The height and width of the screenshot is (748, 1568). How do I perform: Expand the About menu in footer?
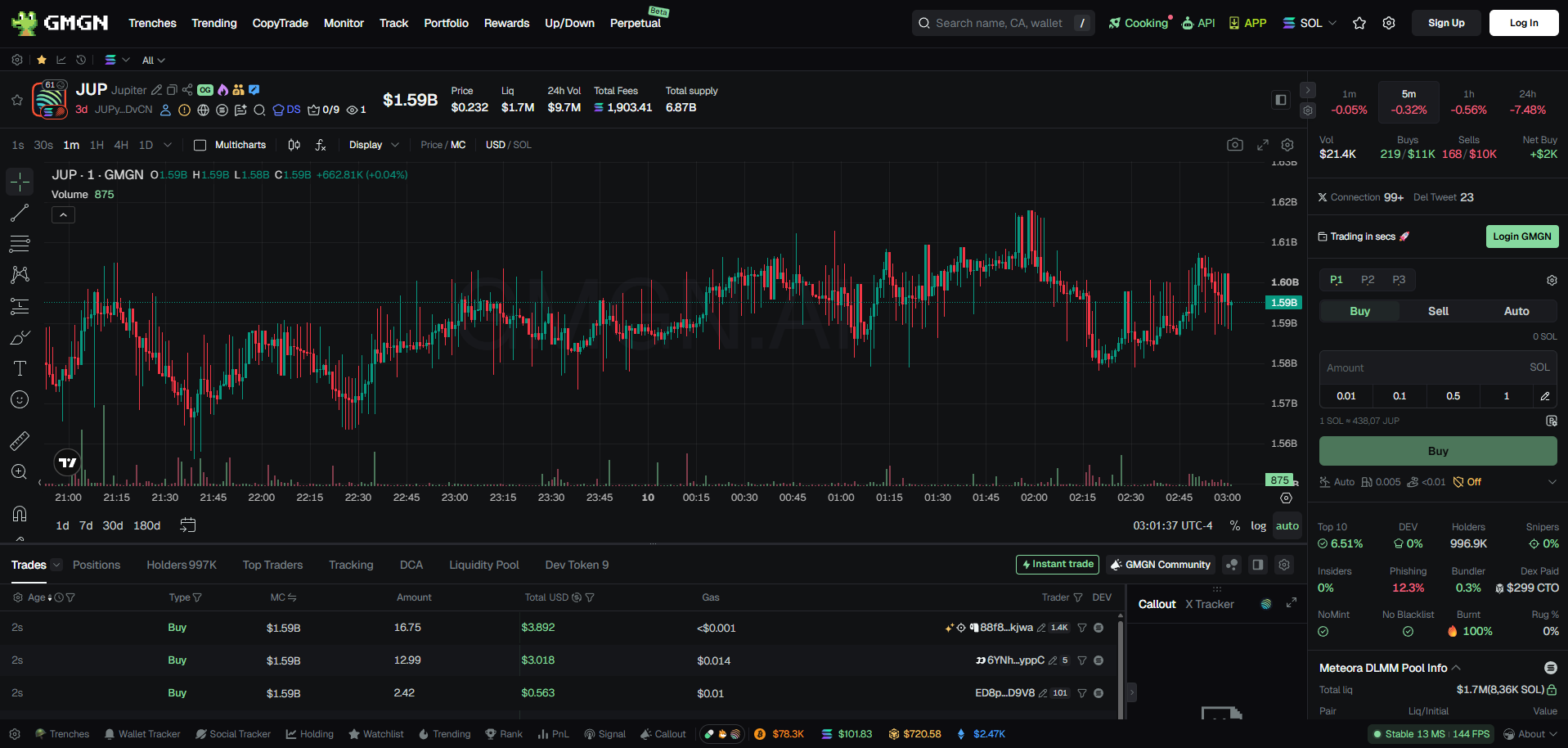(1530, 734)
